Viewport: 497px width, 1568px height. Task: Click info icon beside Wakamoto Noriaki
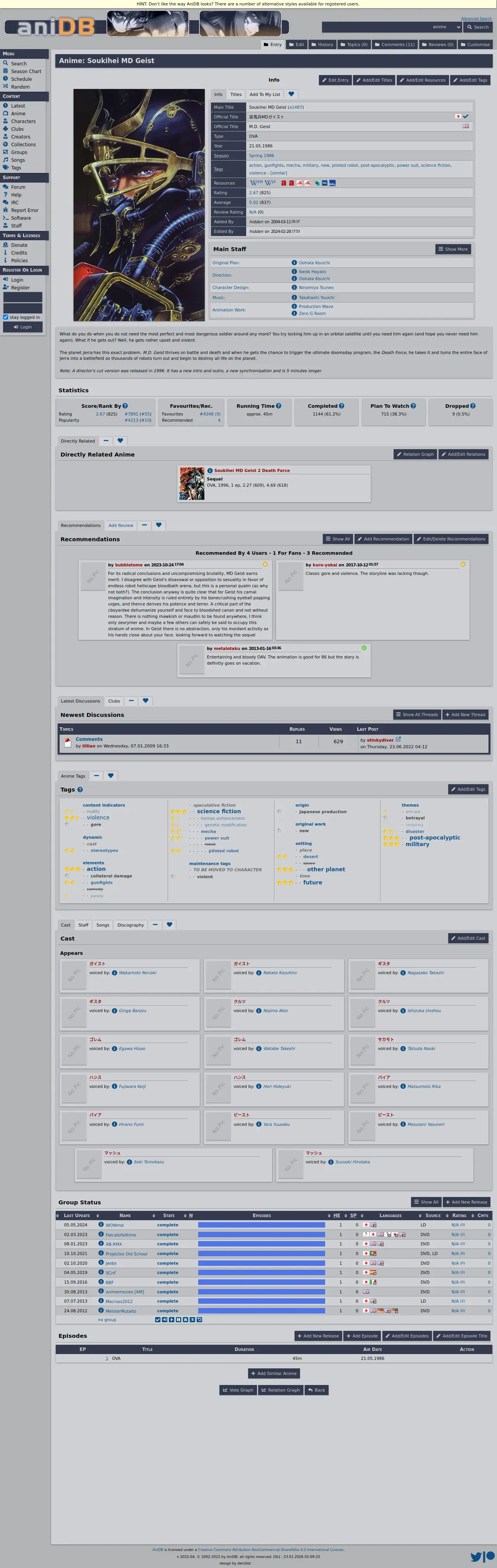[x=115, y=973]
